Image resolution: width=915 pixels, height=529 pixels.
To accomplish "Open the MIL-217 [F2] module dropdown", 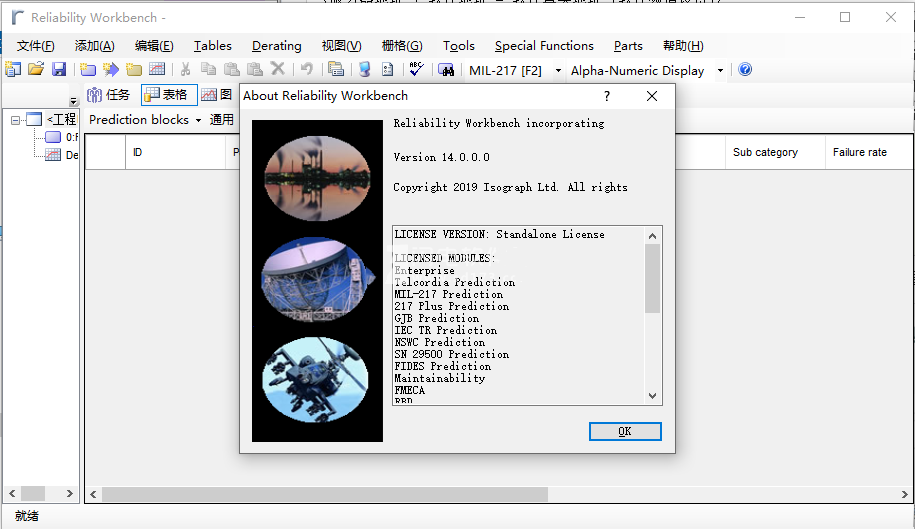I will click(558, 71).
